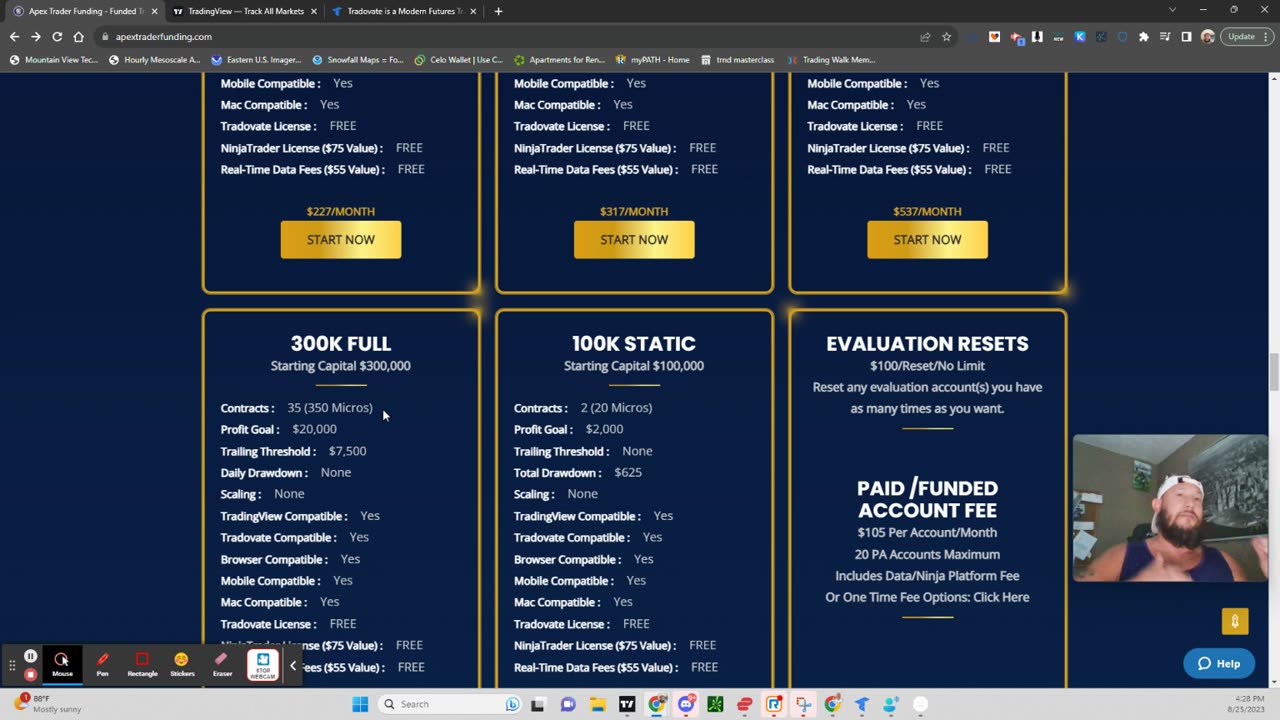The image size is (1280, 720).
Task: Open the Help chat button
Action: 1219,663
